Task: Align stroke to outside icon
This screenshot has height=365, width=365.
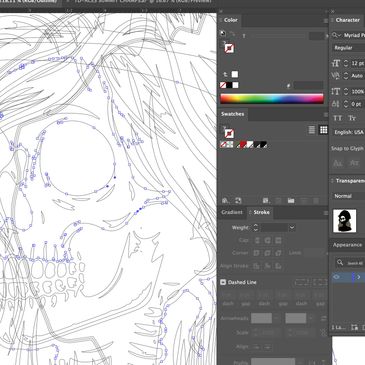Action: pos(278,266)
